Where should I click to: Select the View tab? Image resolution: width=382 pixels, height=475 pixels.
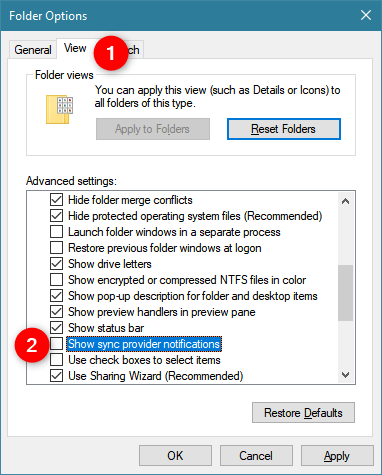coord(75,48)
